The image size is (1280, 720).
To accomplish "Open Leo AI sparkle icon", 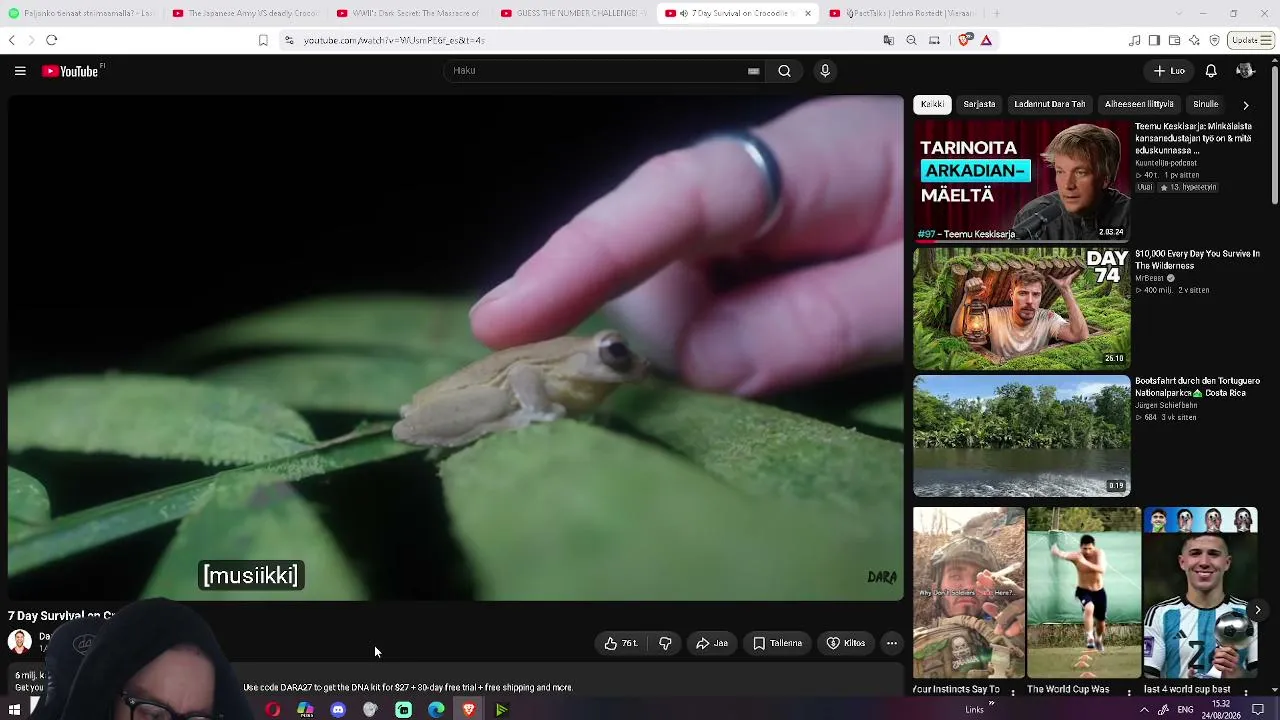I will (1194, 40).
